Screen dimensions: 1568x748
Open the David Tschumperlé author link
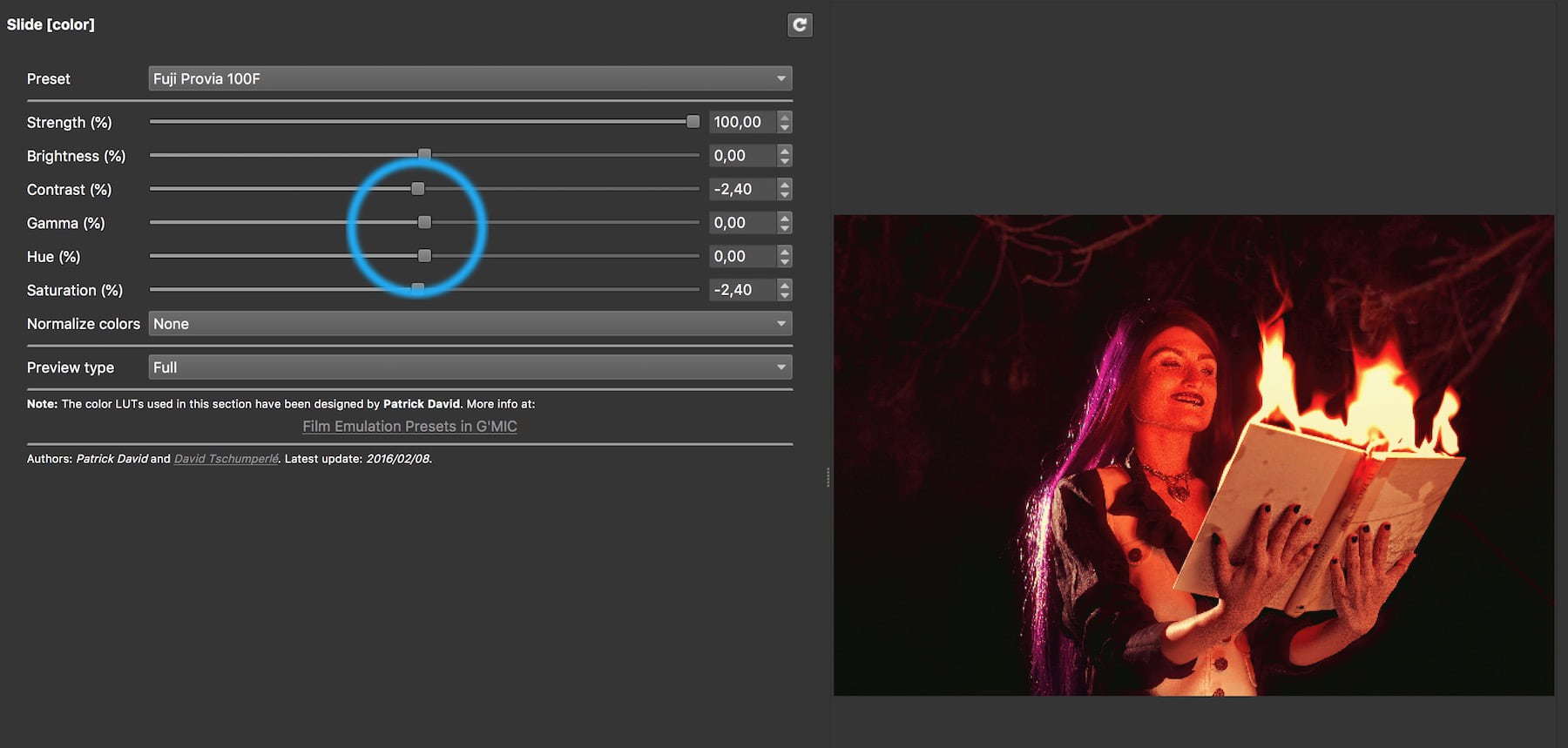point(226,459)
